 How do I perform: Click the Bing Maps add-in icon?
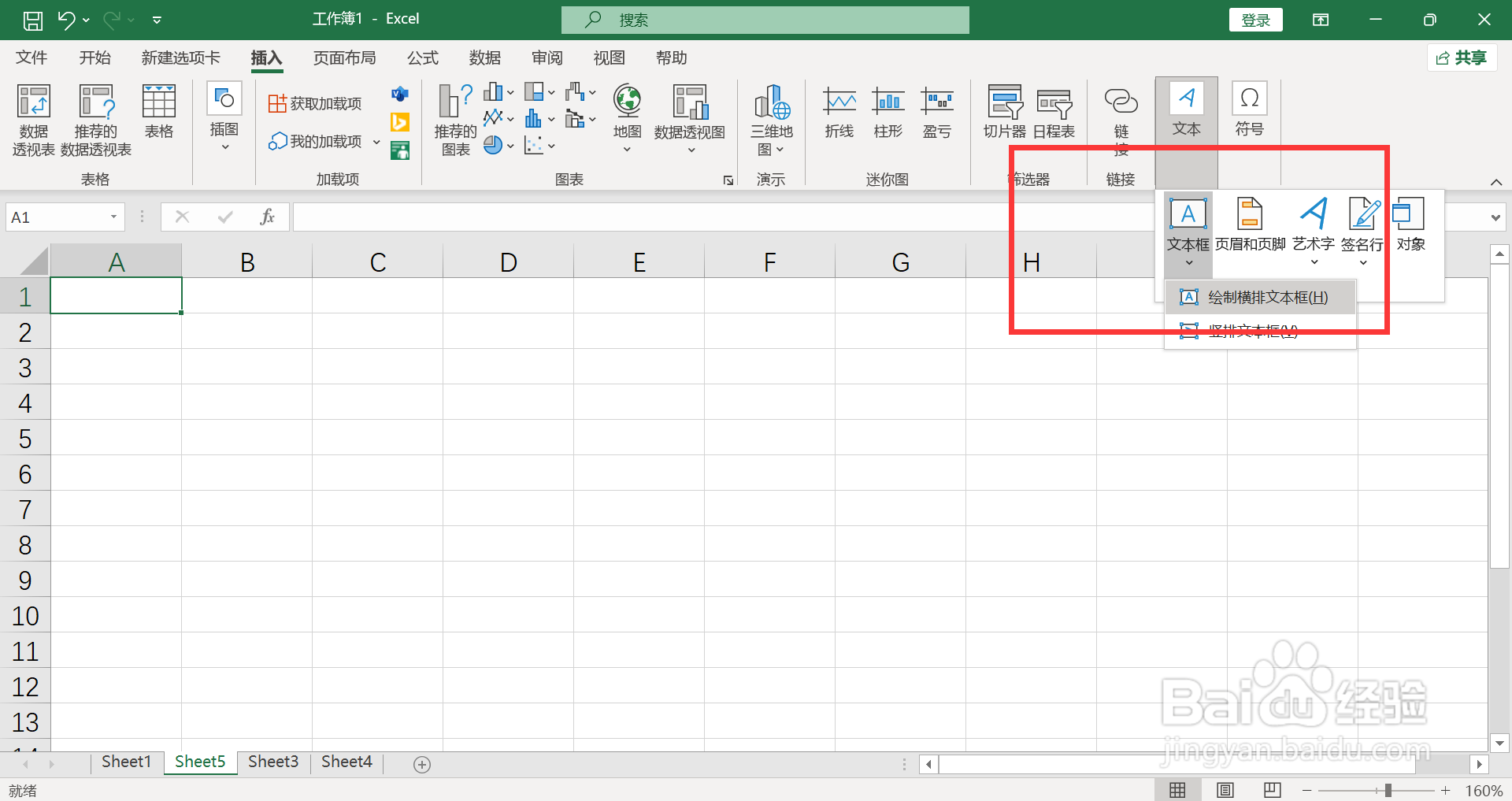click(400, 122)
